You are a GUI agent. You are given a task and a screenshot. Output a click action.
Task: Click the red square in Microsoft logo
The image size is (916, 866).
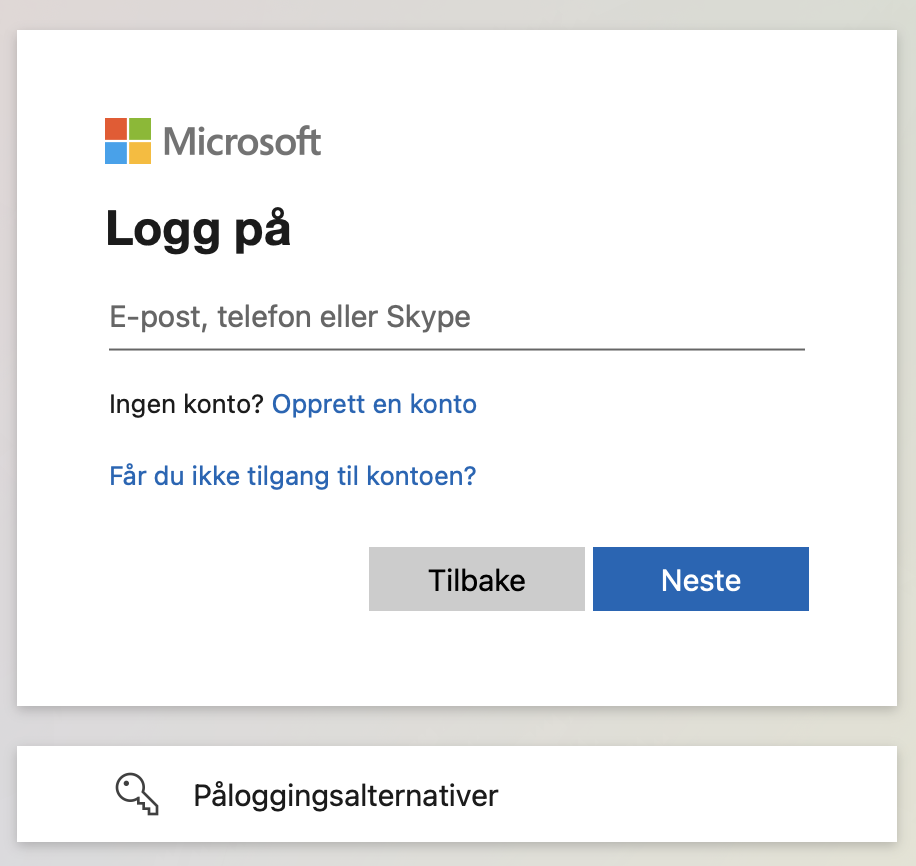pos(116,129)
